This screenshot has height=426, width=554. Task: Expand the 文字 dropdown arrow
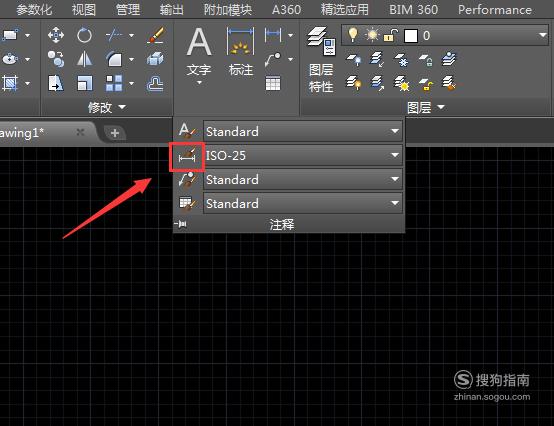(x=199, y=83)
